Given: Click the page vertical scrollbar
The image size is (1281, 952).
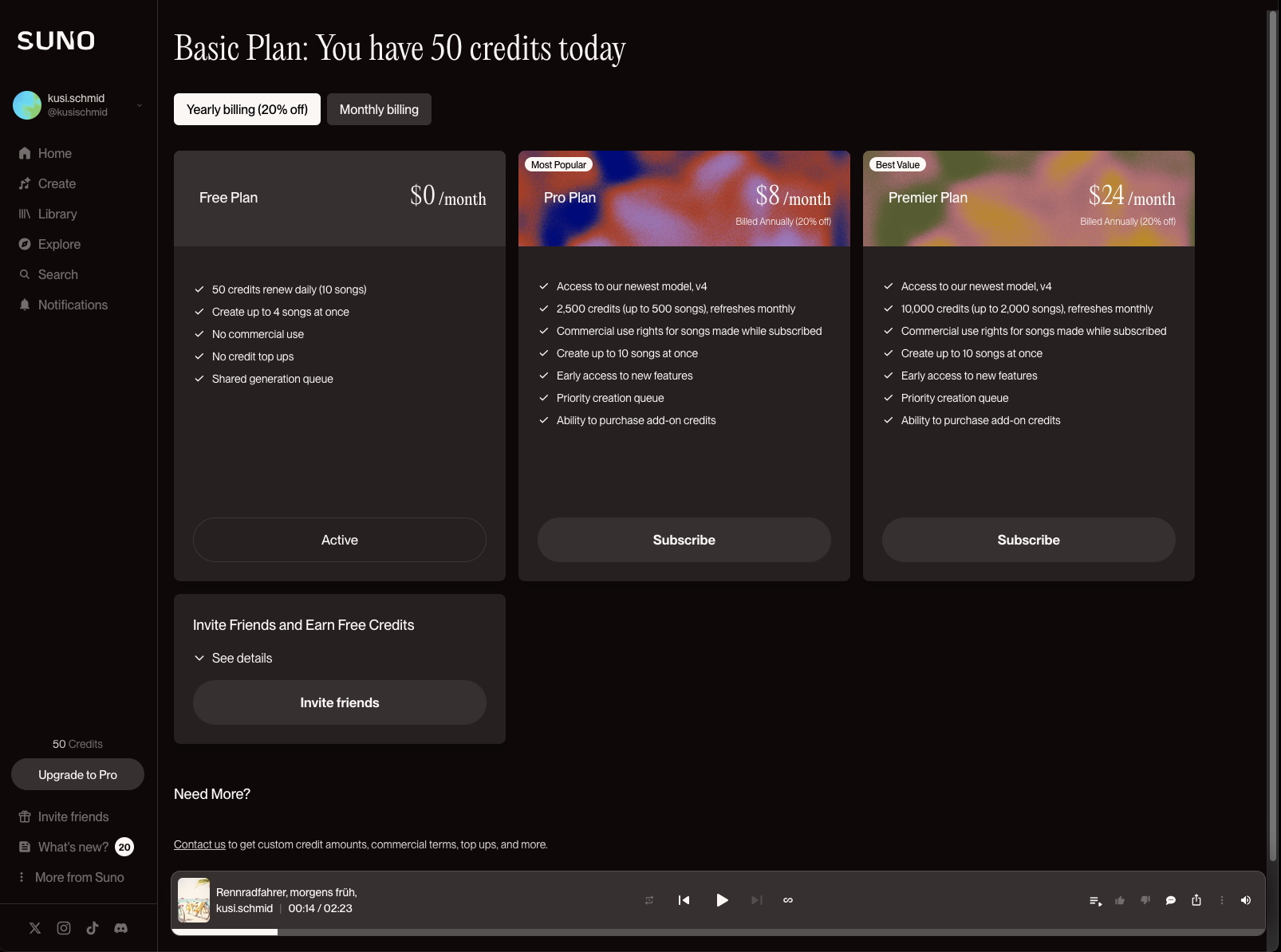Looking at the screenshot, I should point(1273,435).
